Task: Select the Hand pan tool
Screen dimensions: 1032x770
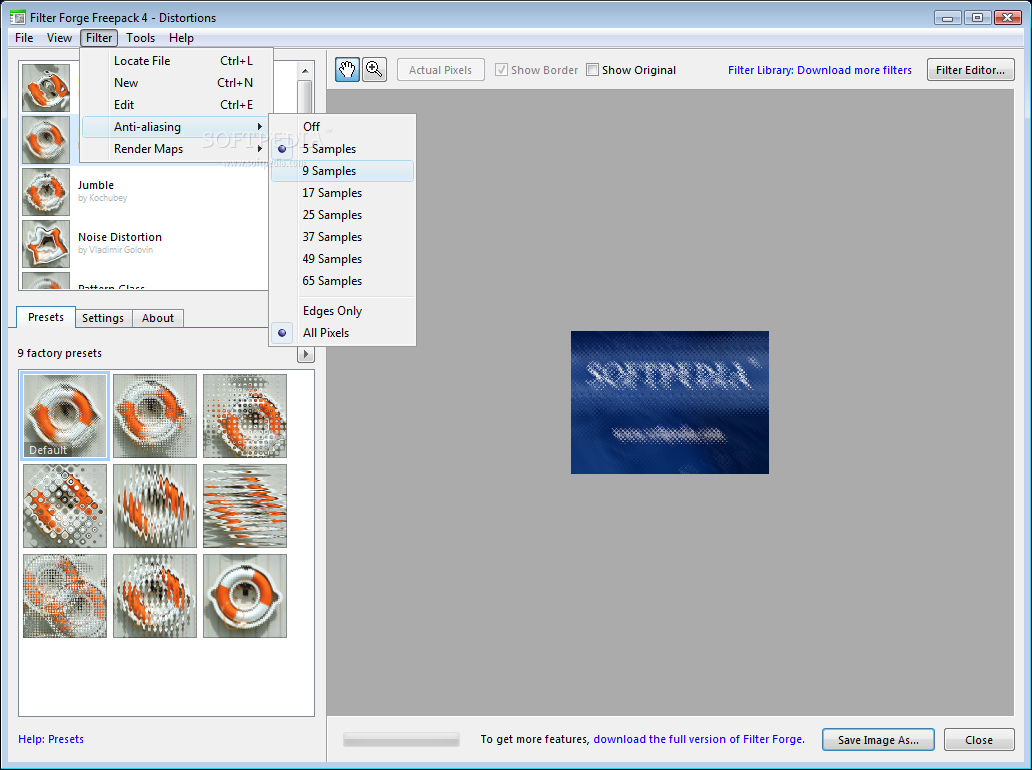Action: coord(347,70)
